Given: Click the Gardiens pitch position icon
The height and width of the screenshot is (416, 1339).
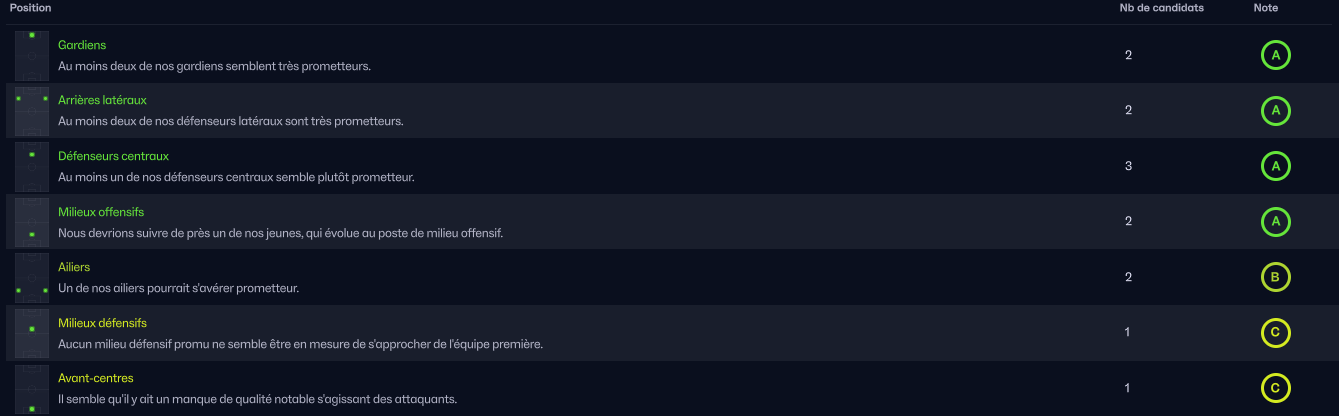Looking at the screenshot, I should pos(32,55).
